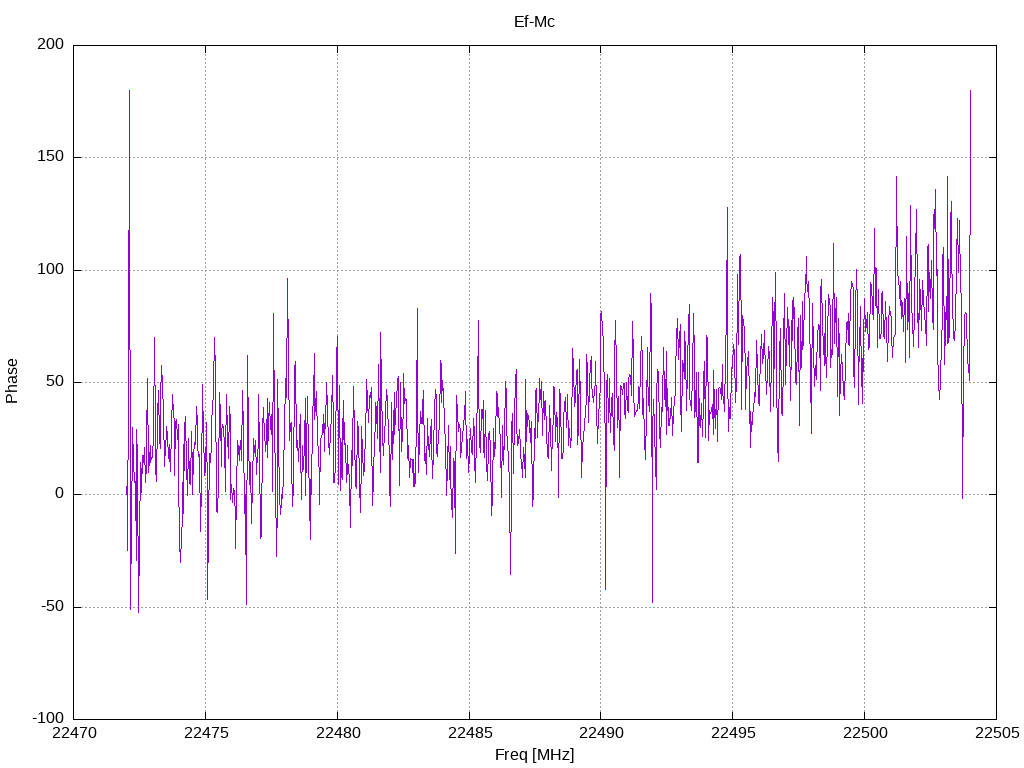Click the plot title 'Ef-Mc'
This screenshot has height=768, width=1024.
pyautogui.click(x=534, y=22)
